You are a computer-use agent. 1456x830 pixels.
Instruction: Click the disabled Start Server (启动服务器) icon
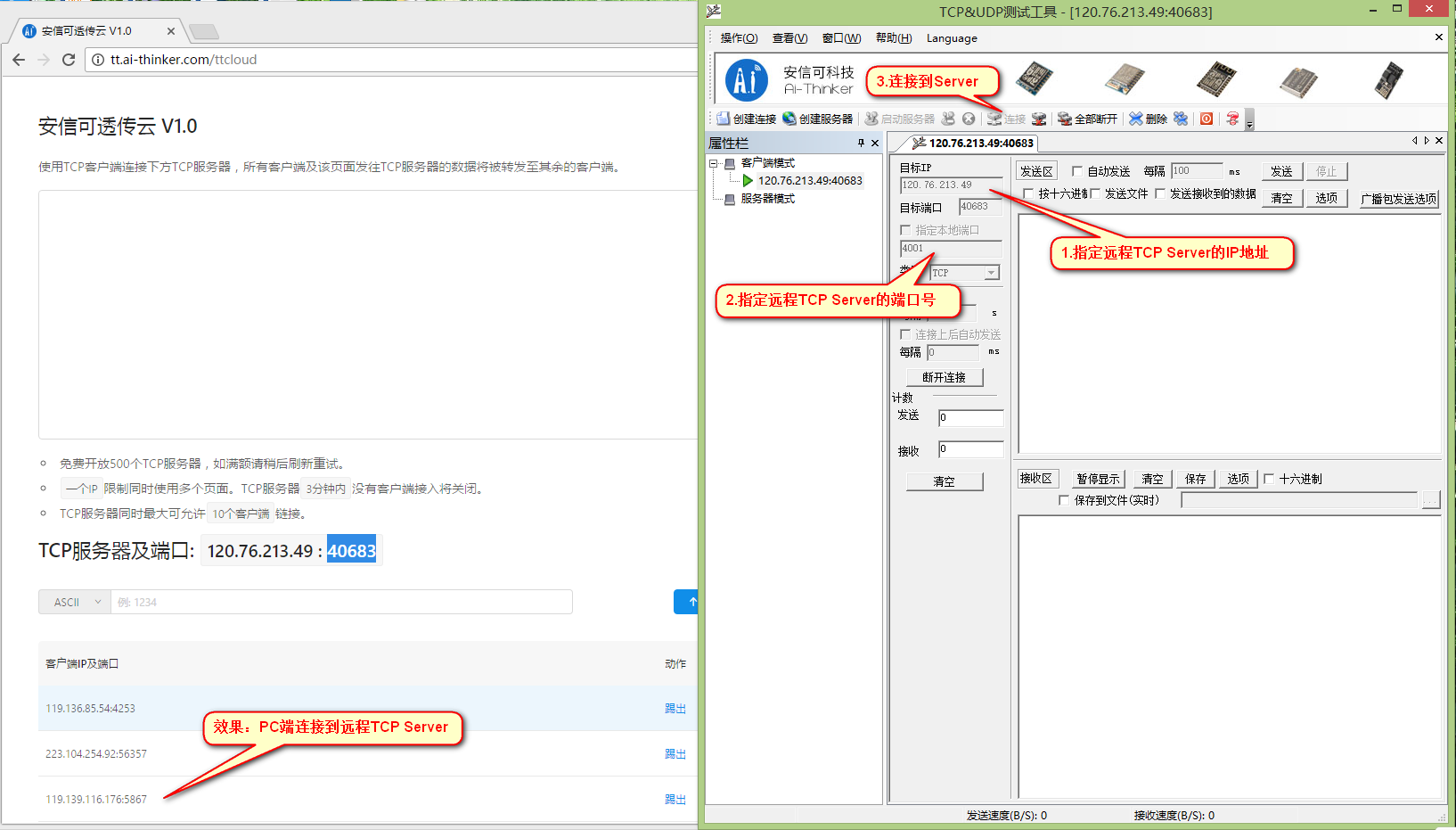coord(871,119)
